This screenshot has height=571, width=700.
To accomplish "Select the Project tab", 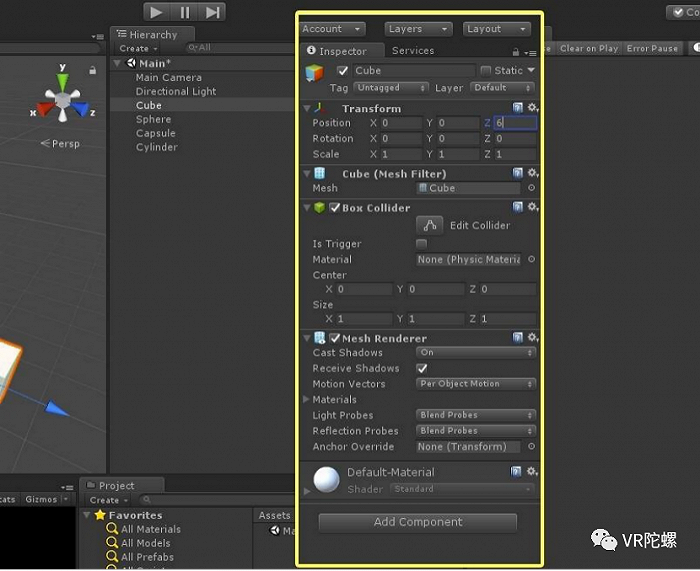I will (122, 485).
